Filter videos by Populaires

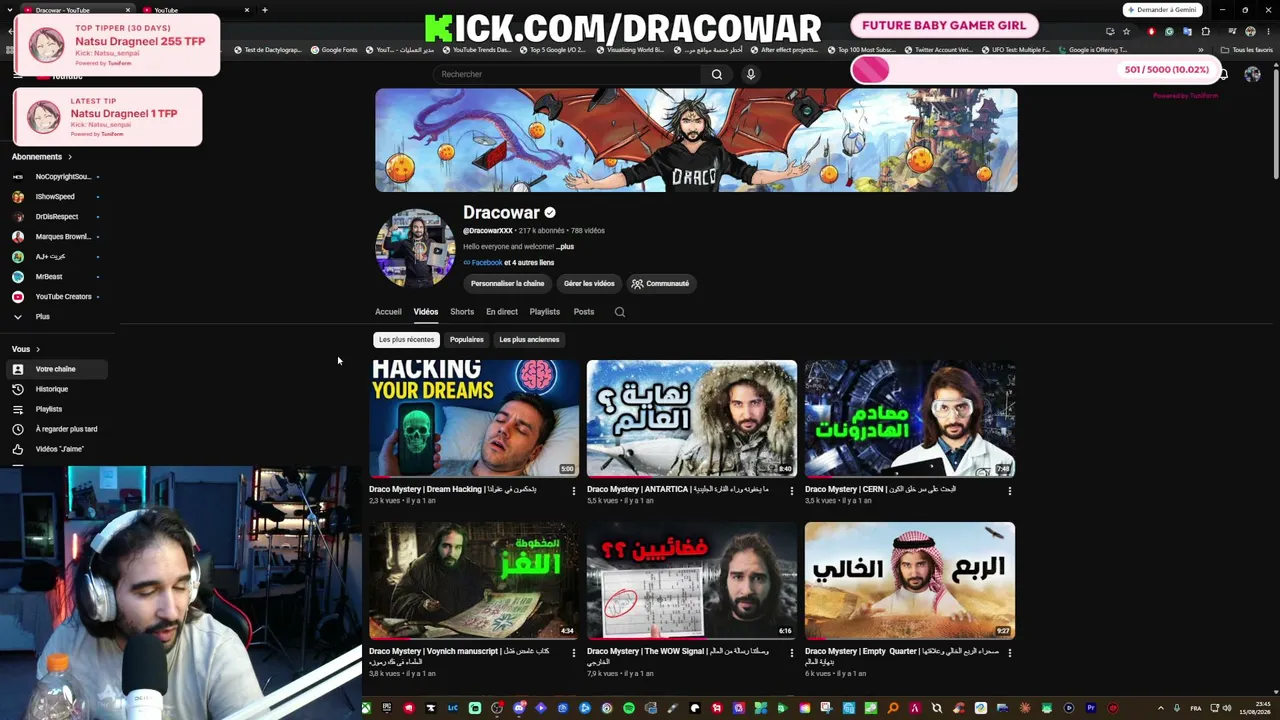tap(467, 340)
